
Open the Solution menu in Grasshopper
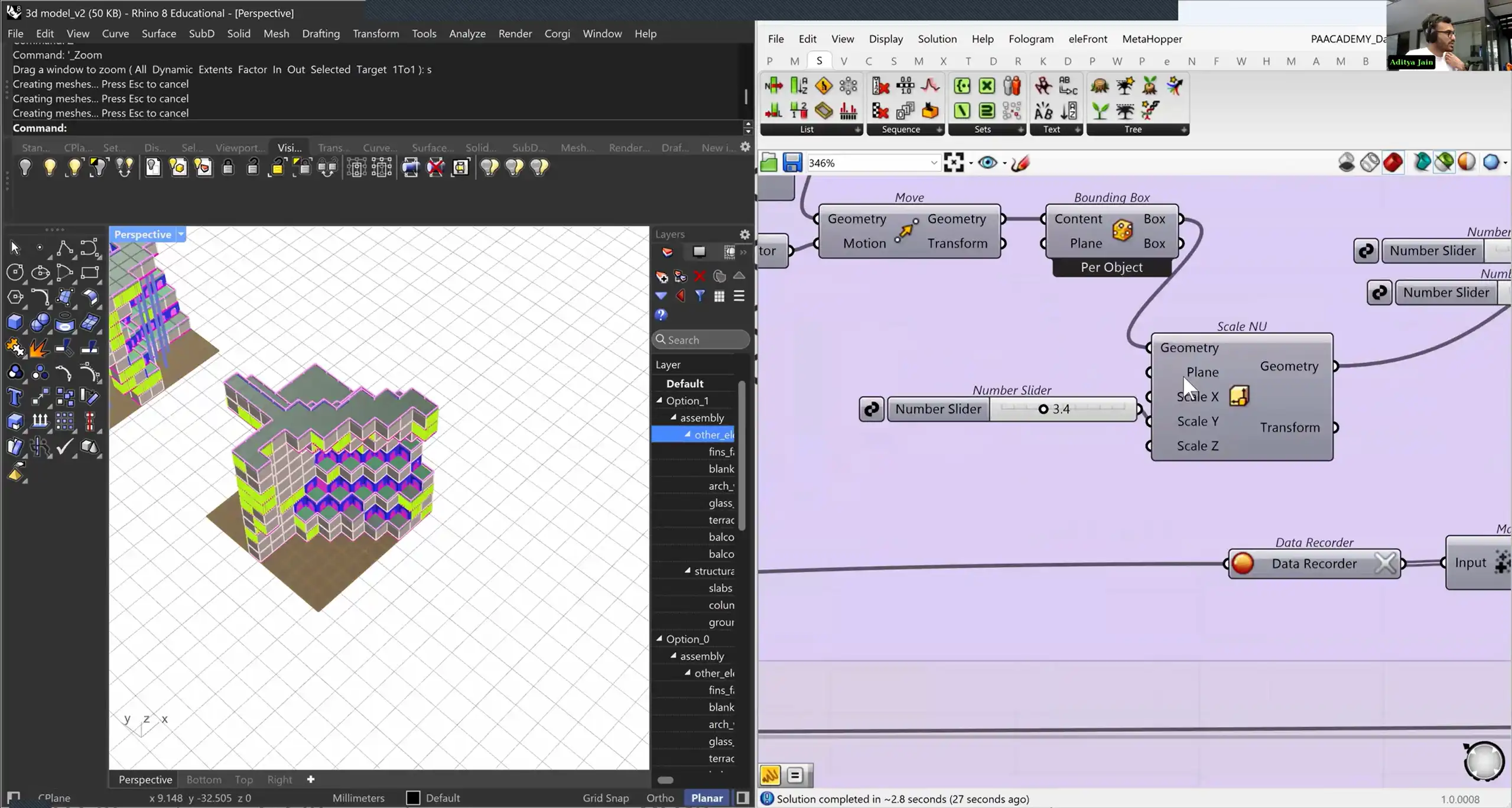[937, 39]
